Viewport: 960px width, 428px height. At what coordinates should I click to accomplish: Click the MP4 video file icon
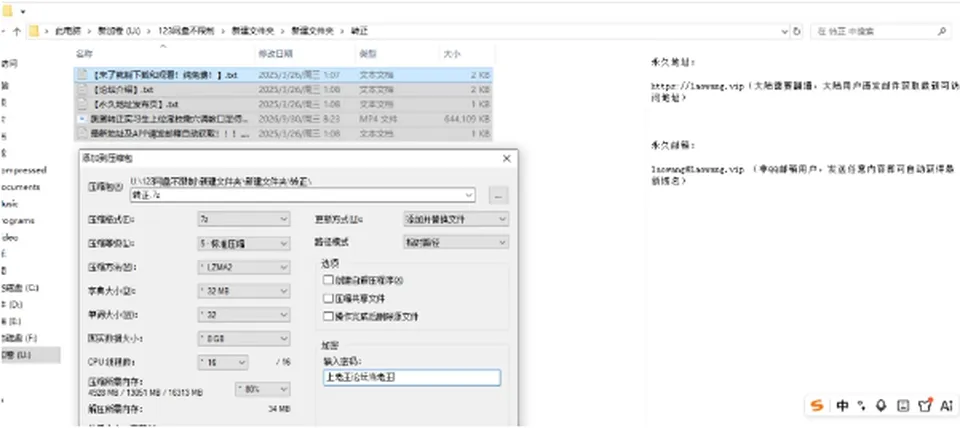coord(83,118)
